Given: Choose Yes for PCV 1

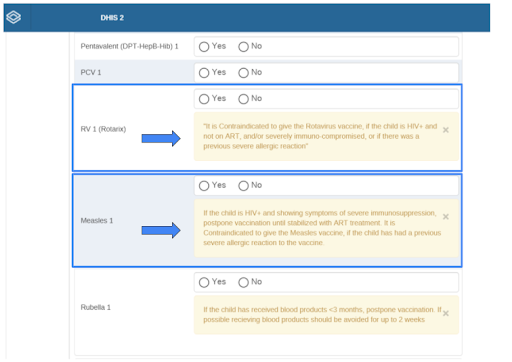Looking at the screenshot, I should [x=204, y=73].
